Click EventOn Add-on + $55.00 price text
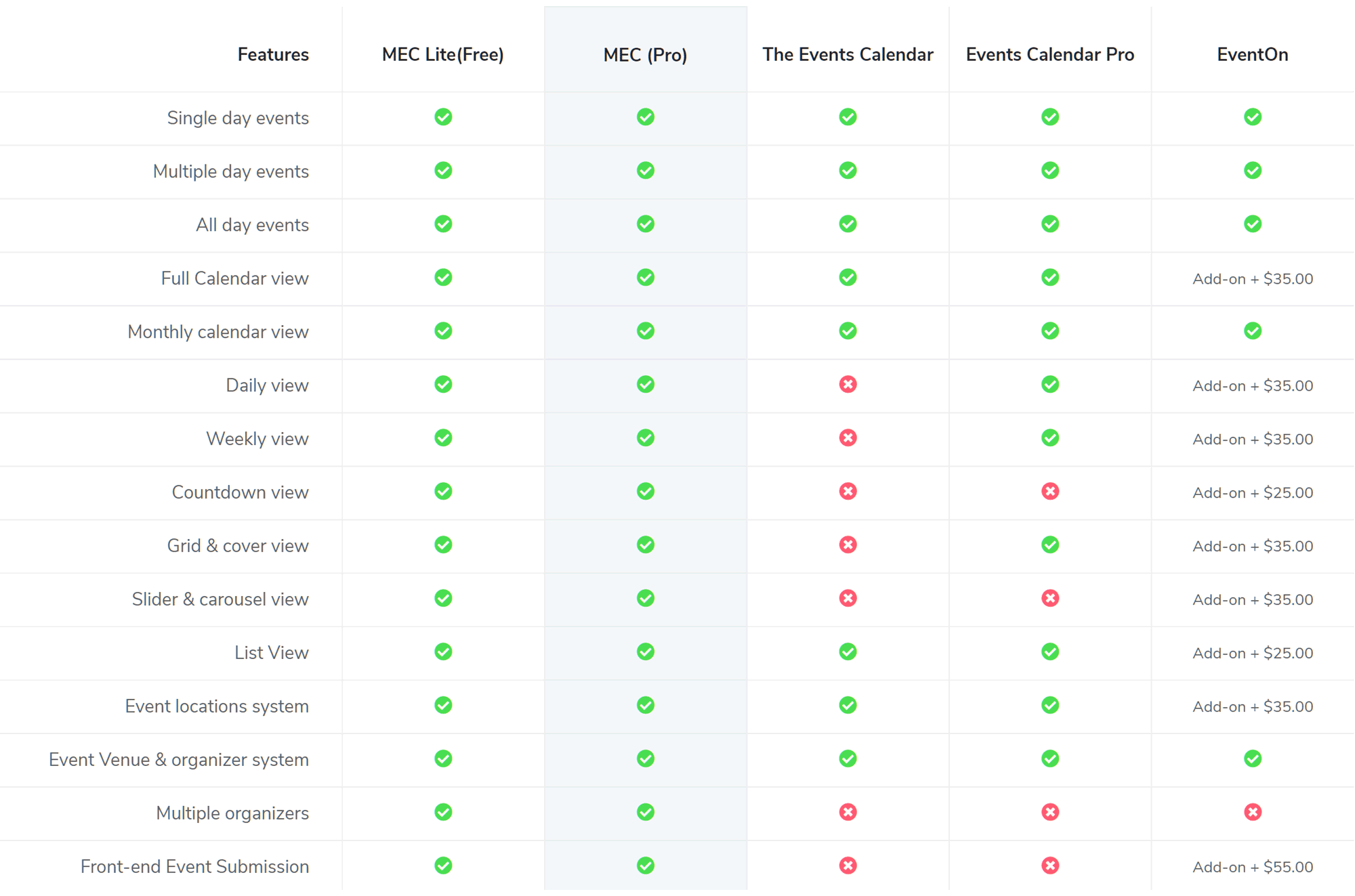 1252,867
